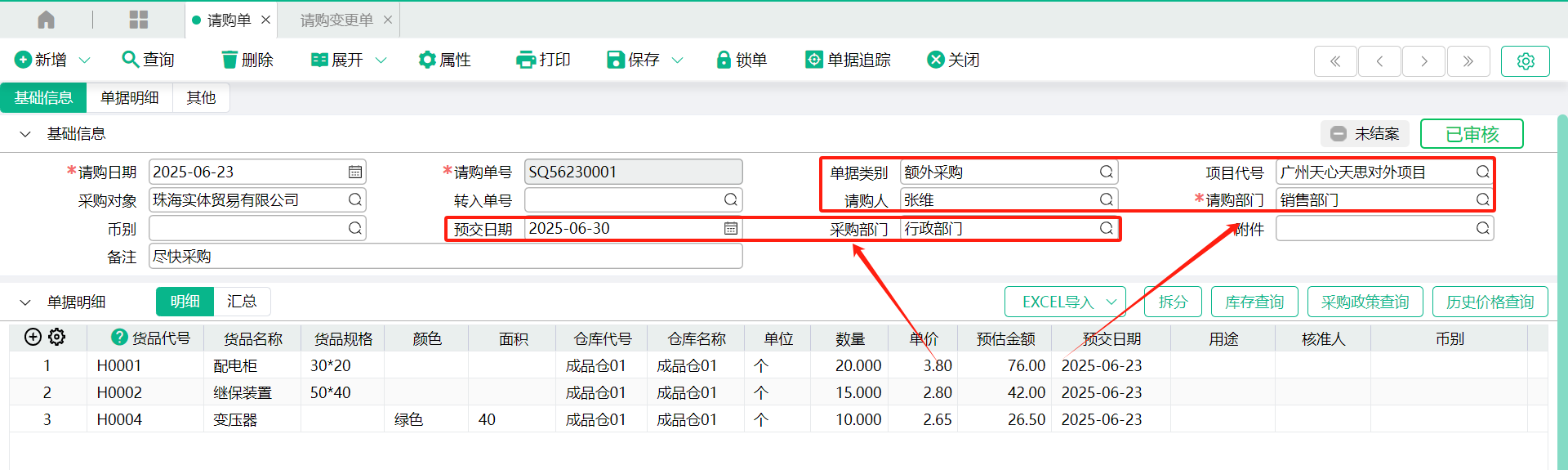Search in the 采购对象 field

tap(354, 199)
